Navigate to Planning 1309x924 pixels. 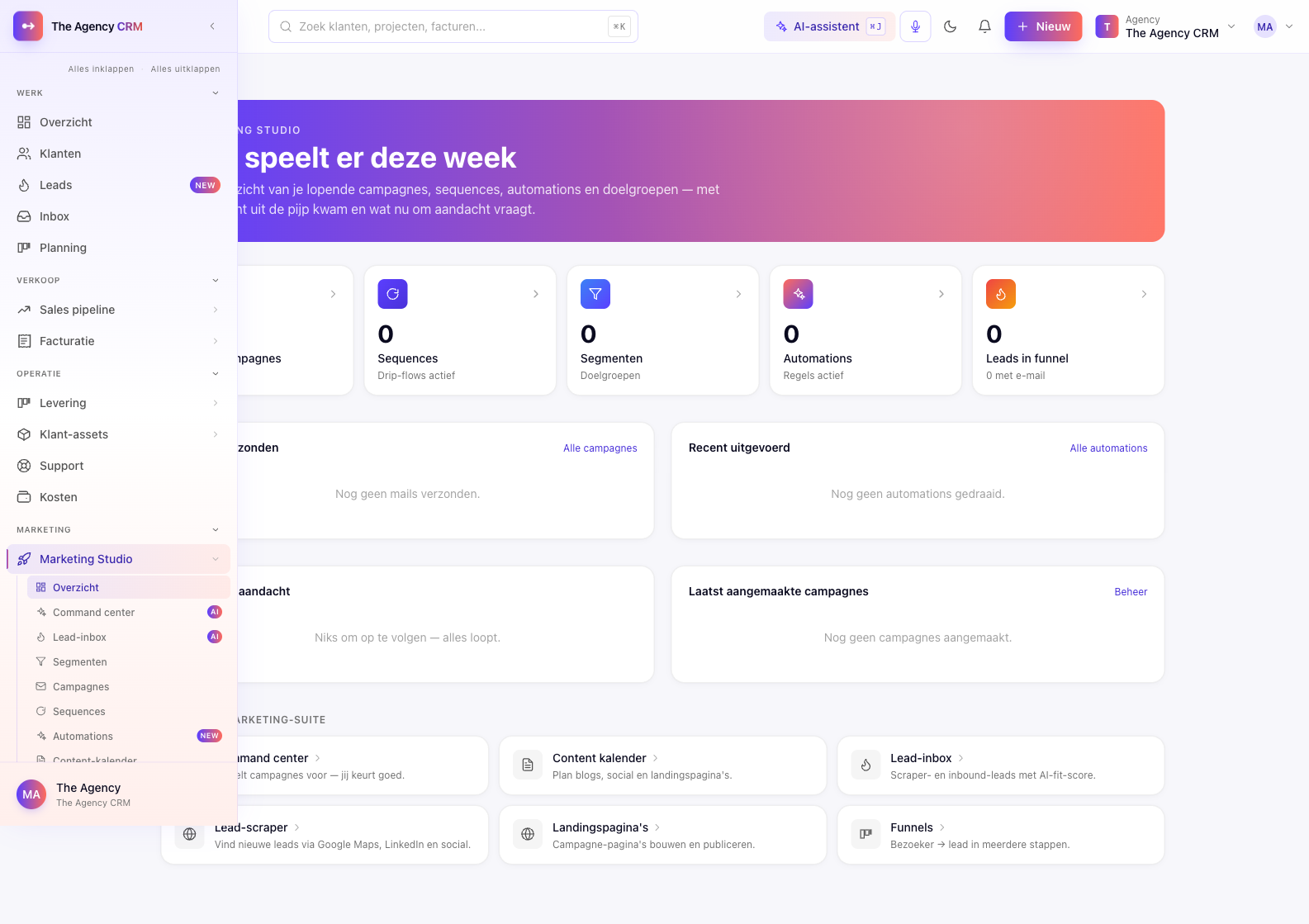click(118, 248)
